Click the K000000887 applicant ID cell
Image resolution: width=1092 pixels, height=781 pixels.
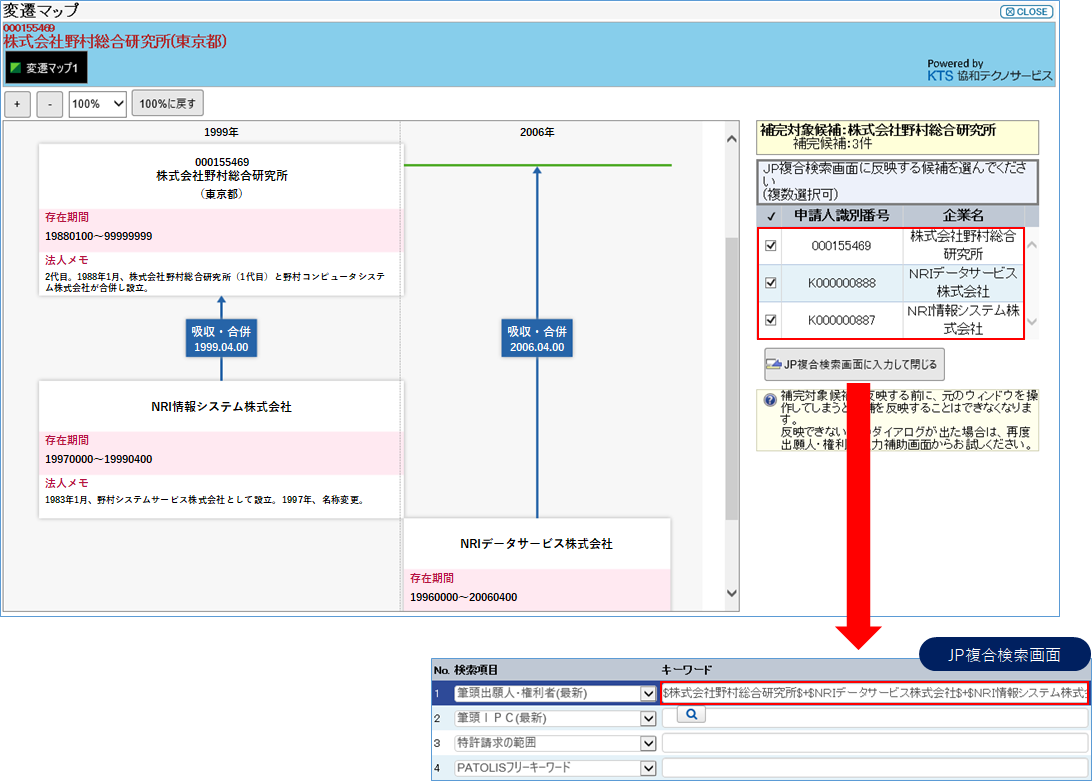841,320
